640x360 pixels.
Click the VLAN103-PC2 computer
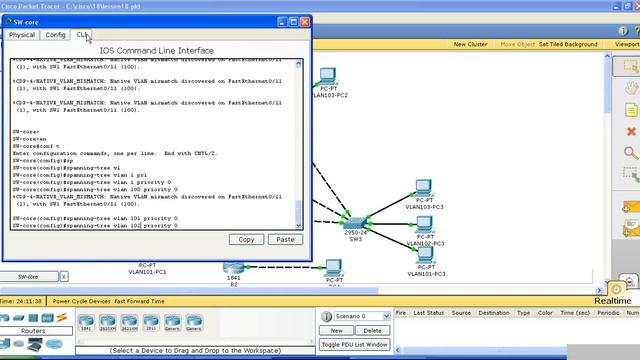tap(328, 76)
